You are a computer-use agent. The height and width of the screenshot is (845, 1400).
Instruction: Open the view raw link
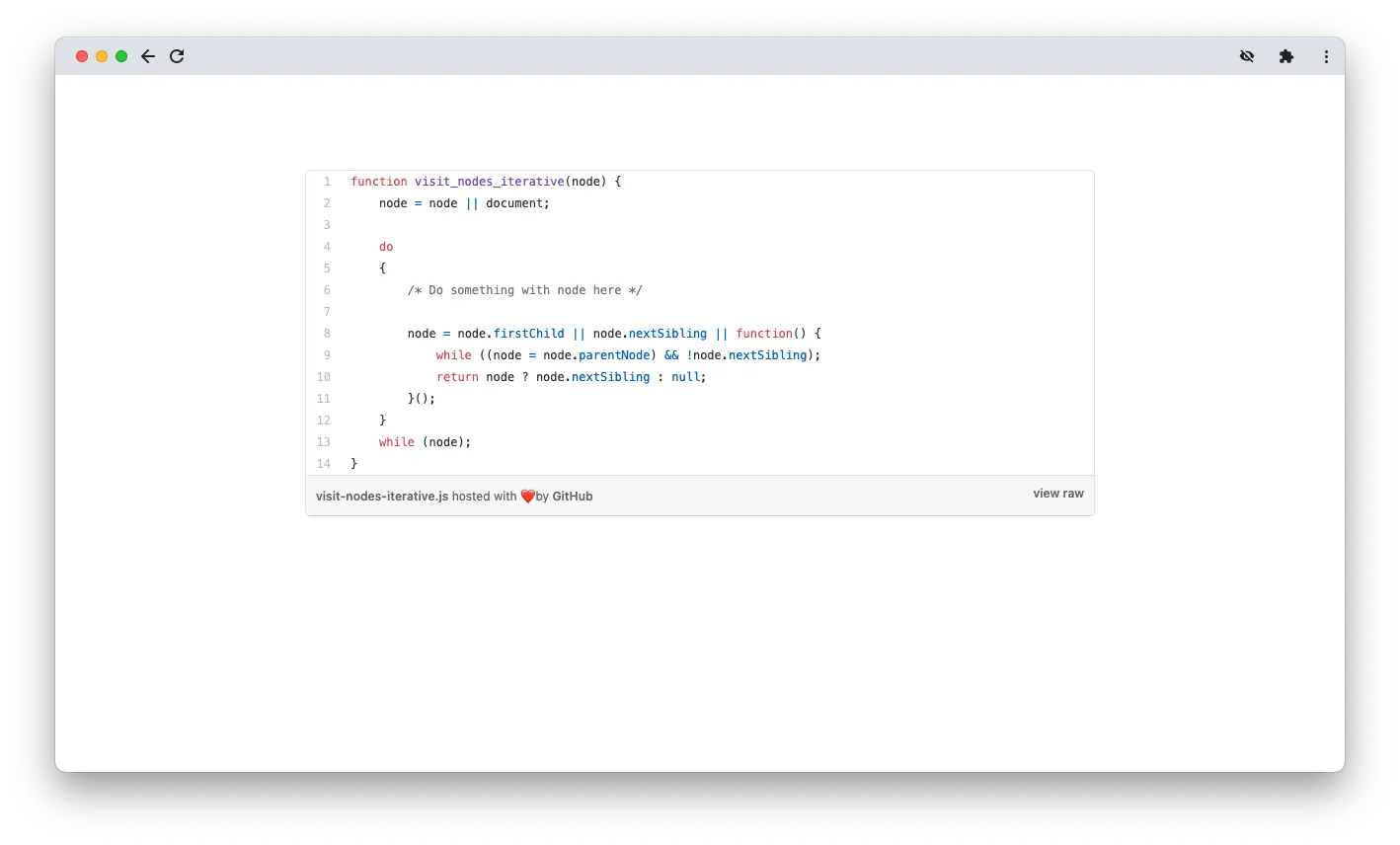tap(1057, 494)
